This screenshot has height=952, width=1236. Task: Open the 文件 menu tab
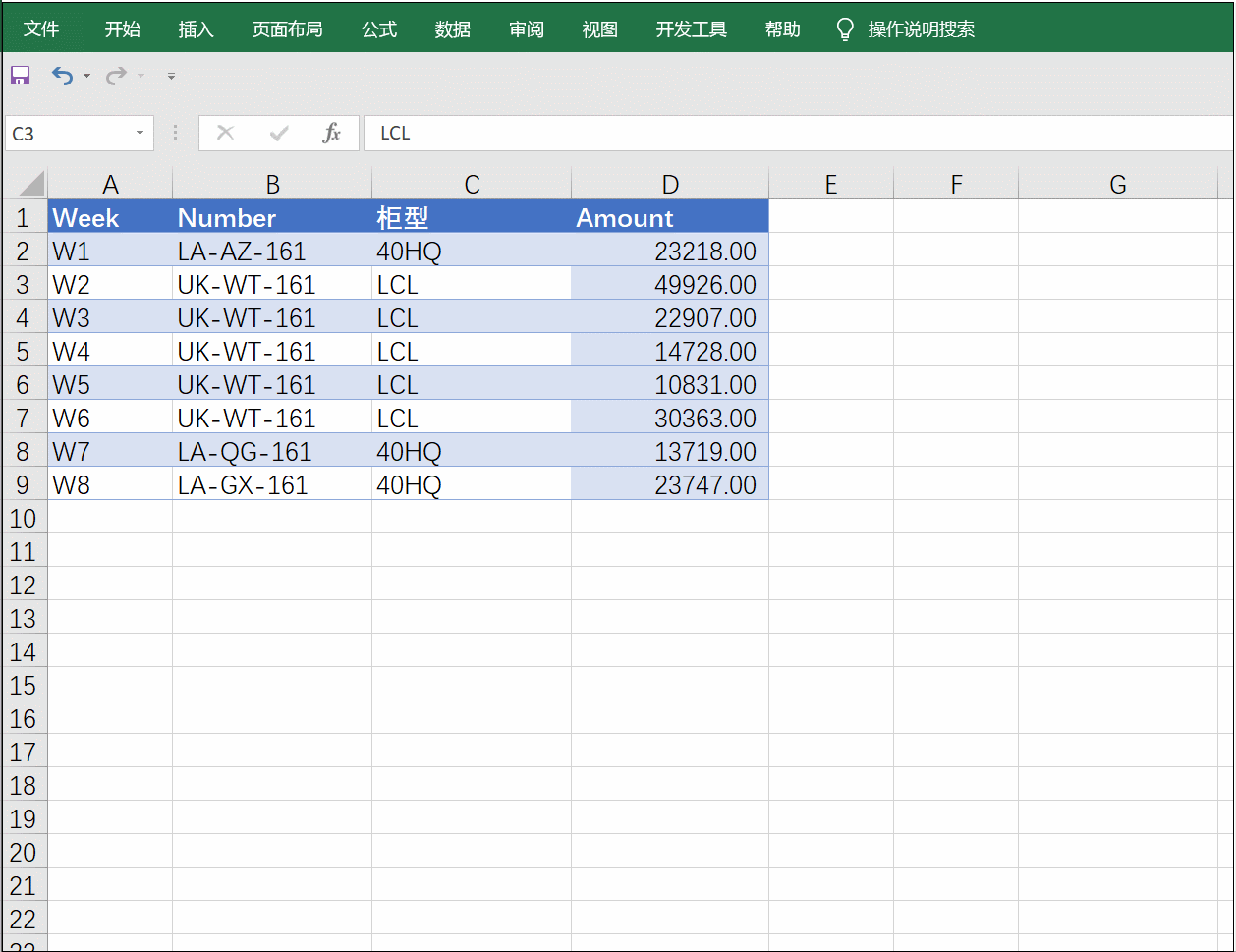[x=41, y=29]
